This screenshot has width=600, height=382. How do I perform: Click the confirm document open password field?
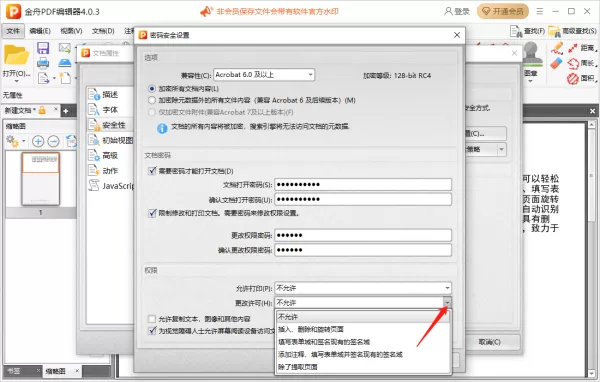click(363, 199)
